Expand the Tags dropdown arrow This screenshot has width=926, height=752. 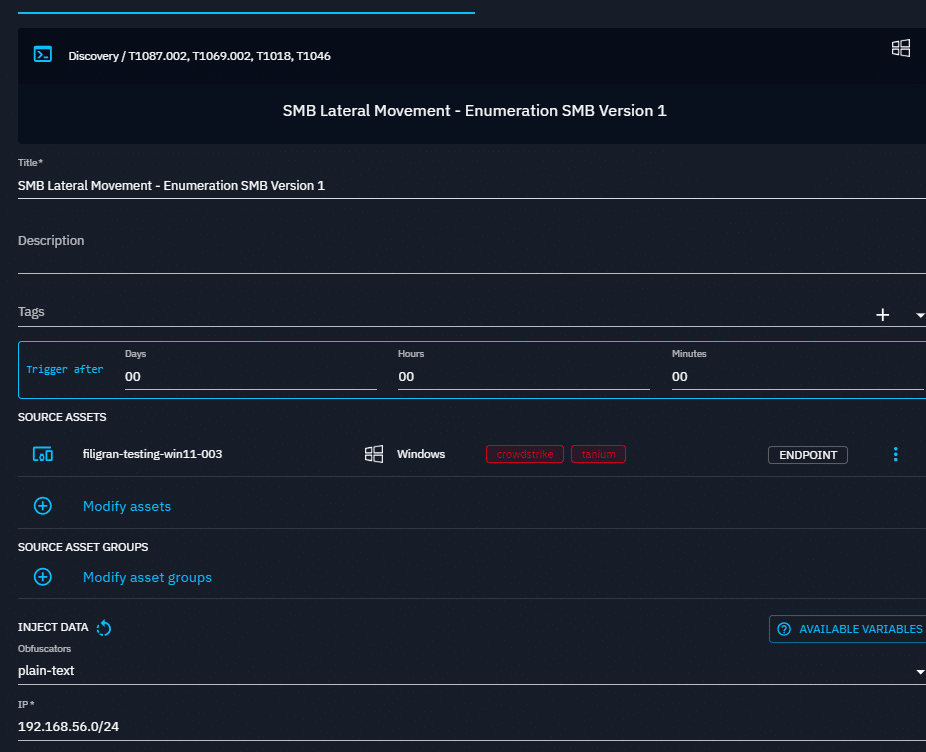click(919, 315)
